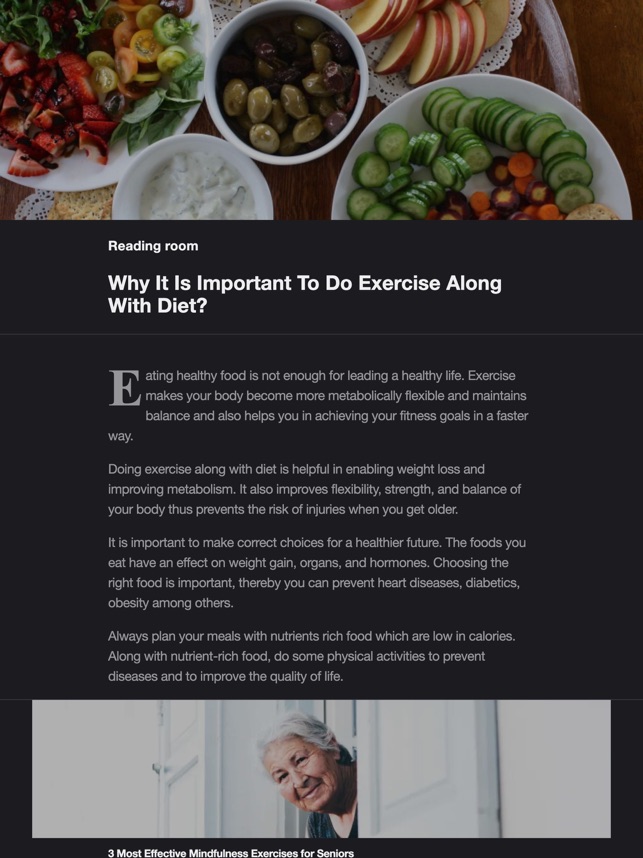Open the Reading room section link
This screenshot has height=858, width=643.
coord(153,246)
